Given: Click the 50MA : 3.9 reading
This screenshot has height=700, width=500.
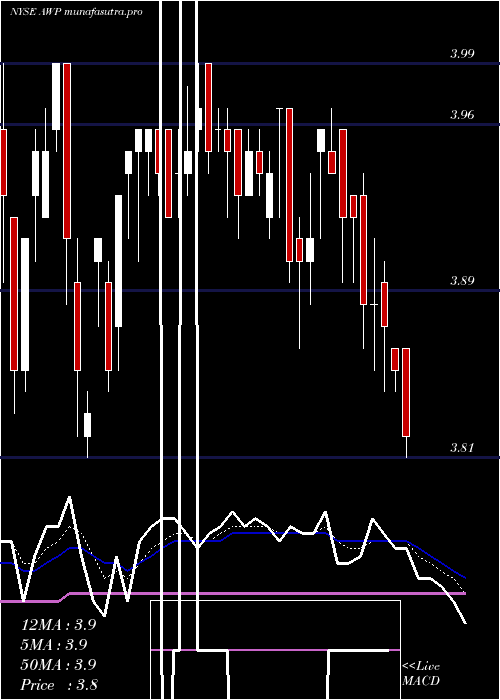Looking at the screenshot, I should pos(58,665).
